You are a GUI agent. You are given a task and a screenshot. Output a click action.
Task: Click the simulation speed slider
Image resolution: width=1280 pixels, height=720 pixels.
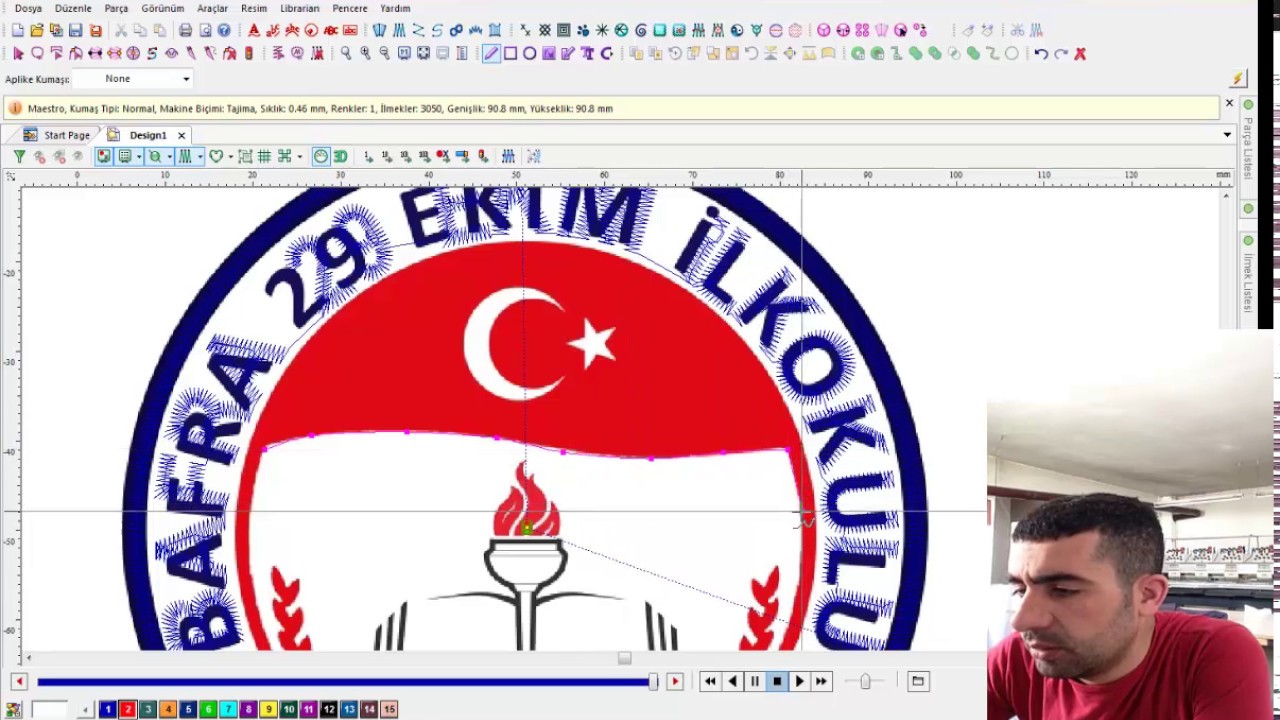[x=865, y=682]
